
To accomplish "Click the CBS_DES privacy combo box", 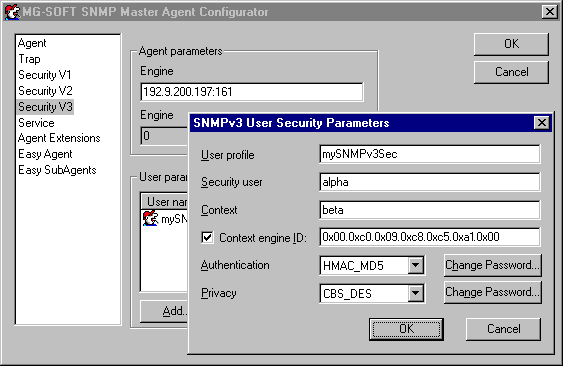I will (372, 293).
